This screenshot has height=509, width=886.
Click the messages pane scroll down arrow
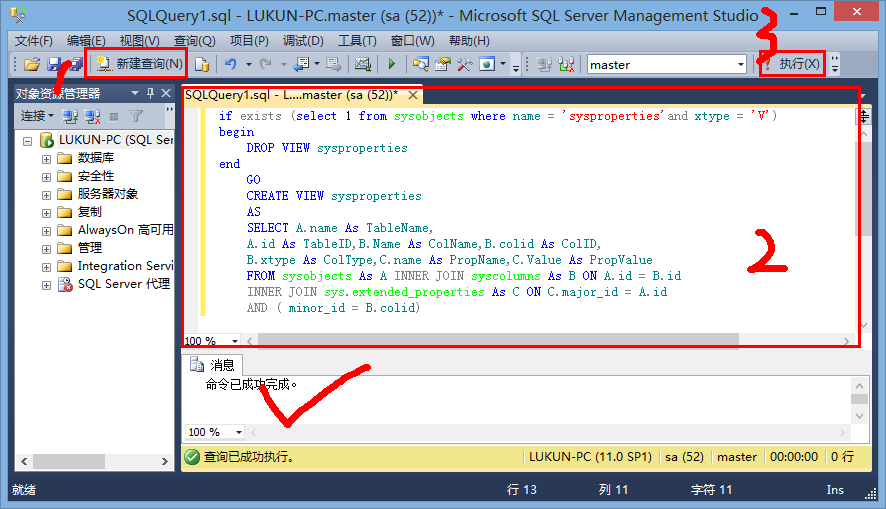pyautogui.click(x=859, y=416)
